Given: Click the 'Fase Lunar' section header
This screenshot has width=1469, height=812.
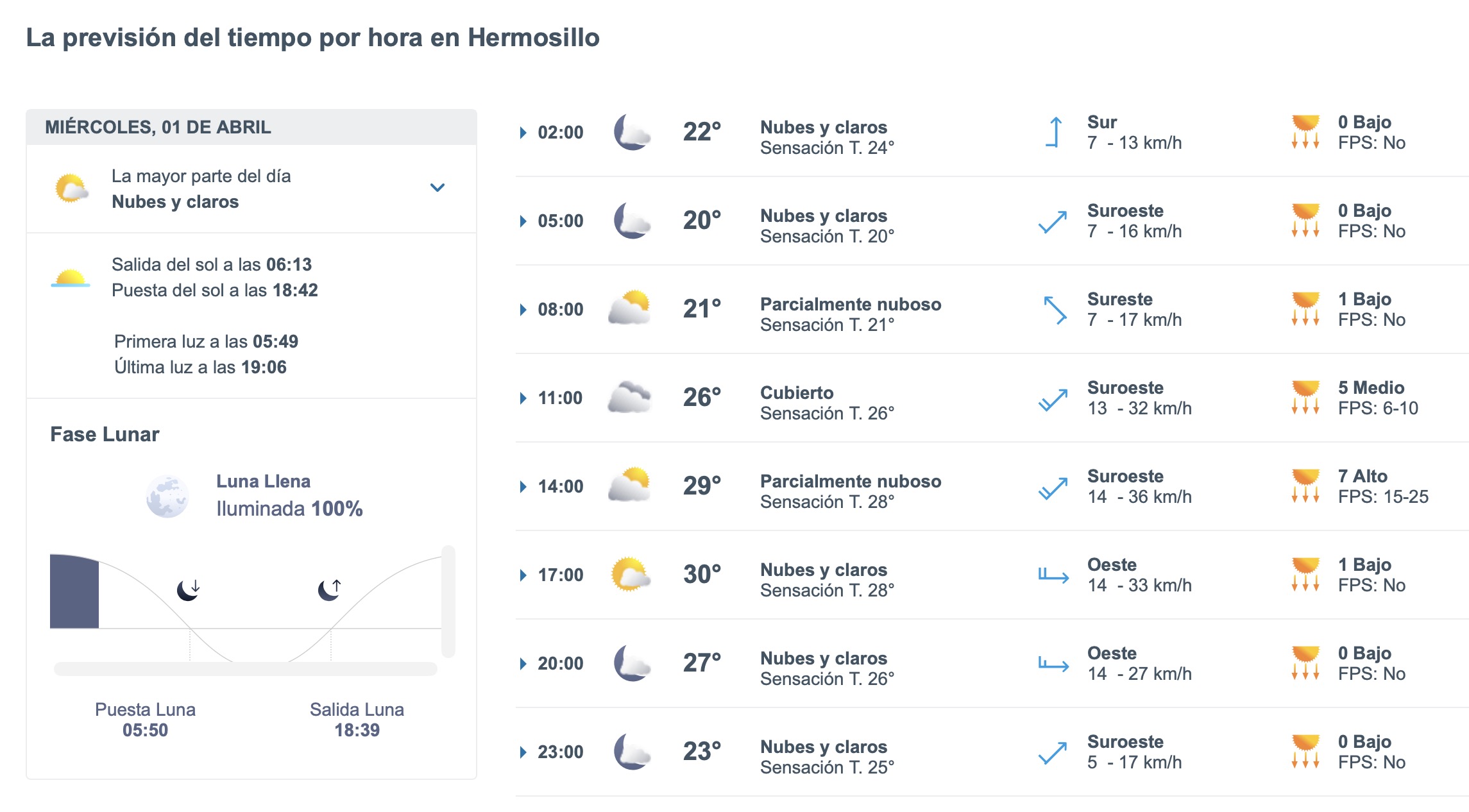Looking at the screenshot, I should pos(105,434).
